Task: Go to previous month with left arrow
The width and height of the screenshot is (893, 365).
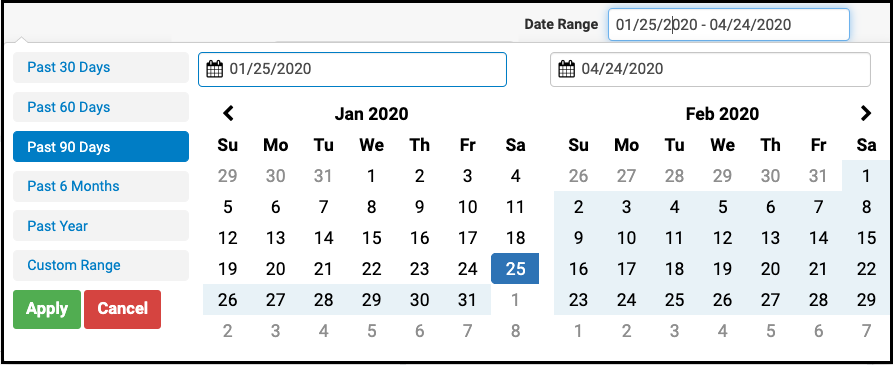Action: click(228, 113)
